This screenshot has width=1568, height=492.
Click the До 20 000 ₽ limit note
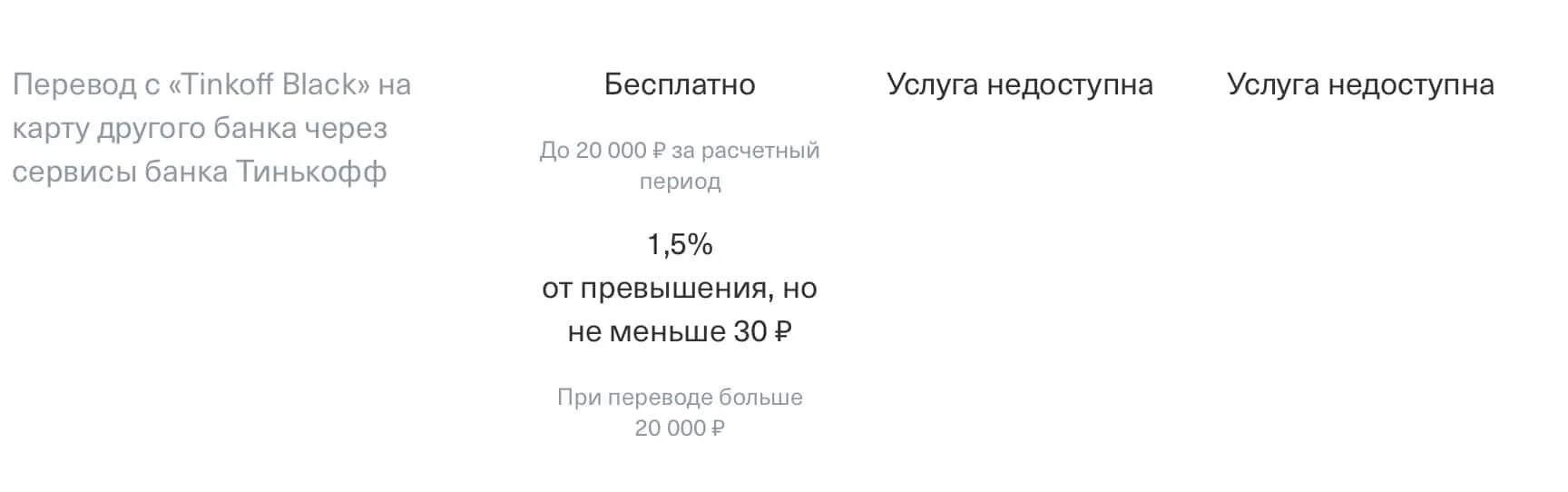[x=603, y=150]
